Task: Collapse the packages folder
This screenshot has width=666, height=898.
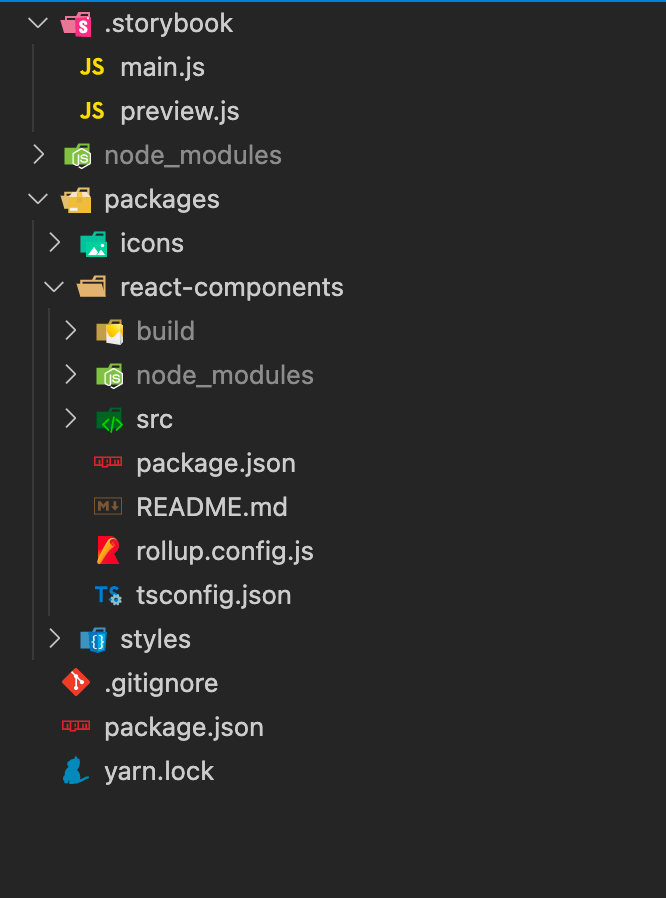Action: point(37,198)
